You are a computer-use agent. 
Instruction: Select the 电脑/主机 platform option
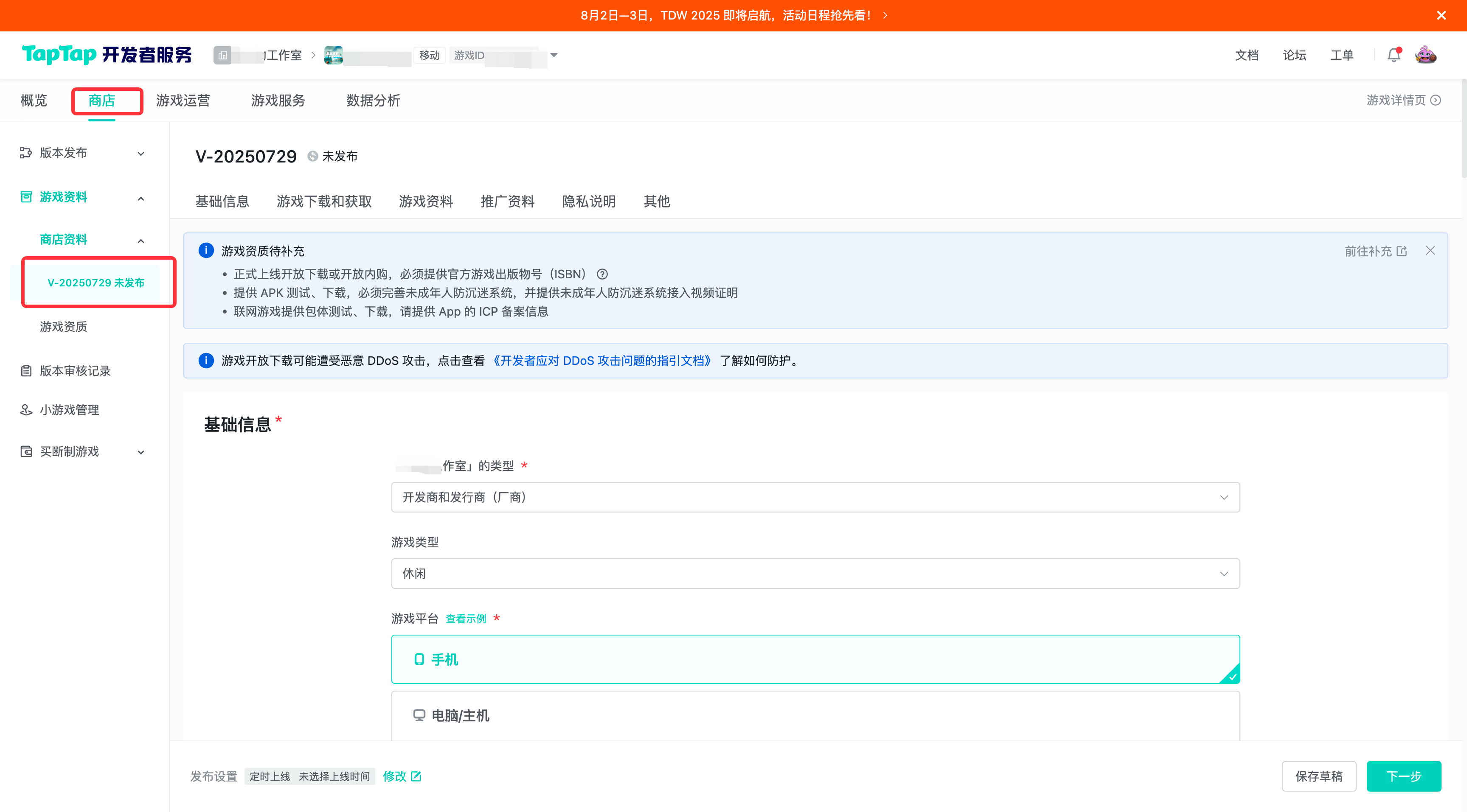pyautogui.click(x=815, y=715)
